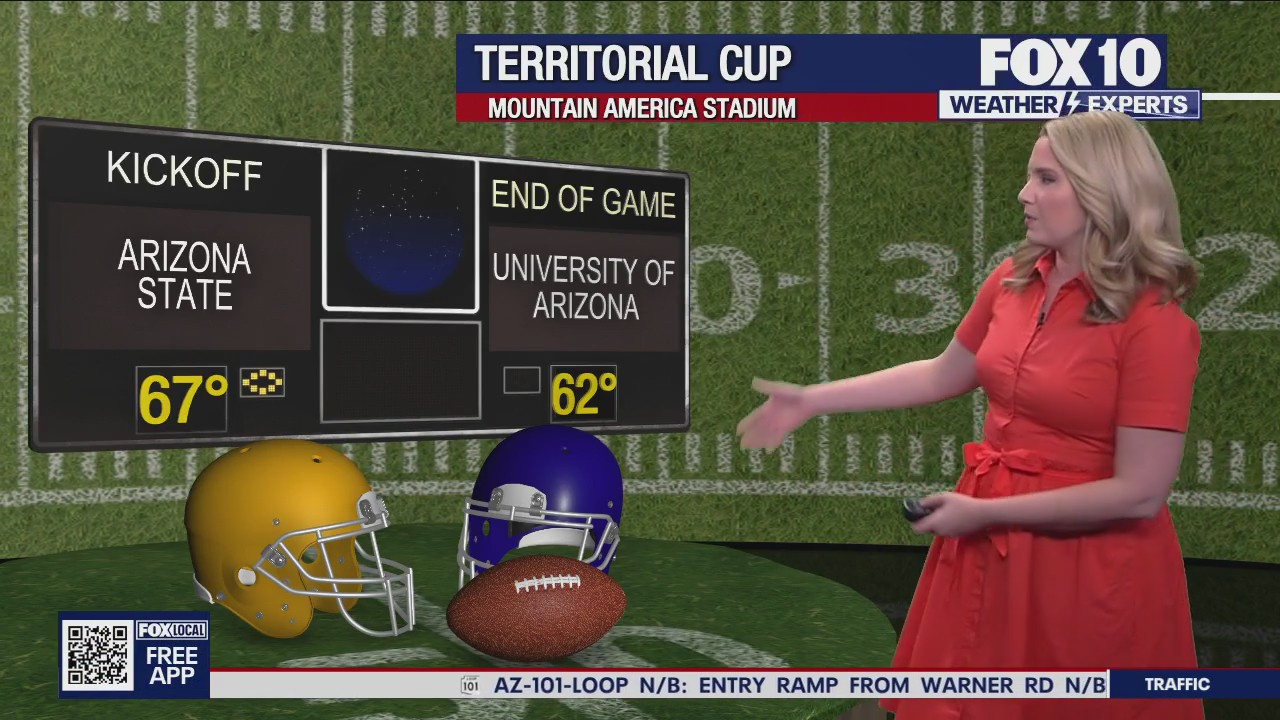Click the University of Arizona team panel
Image resolution: width=1280 pixels, height=720 pixels.
(584, 288)
